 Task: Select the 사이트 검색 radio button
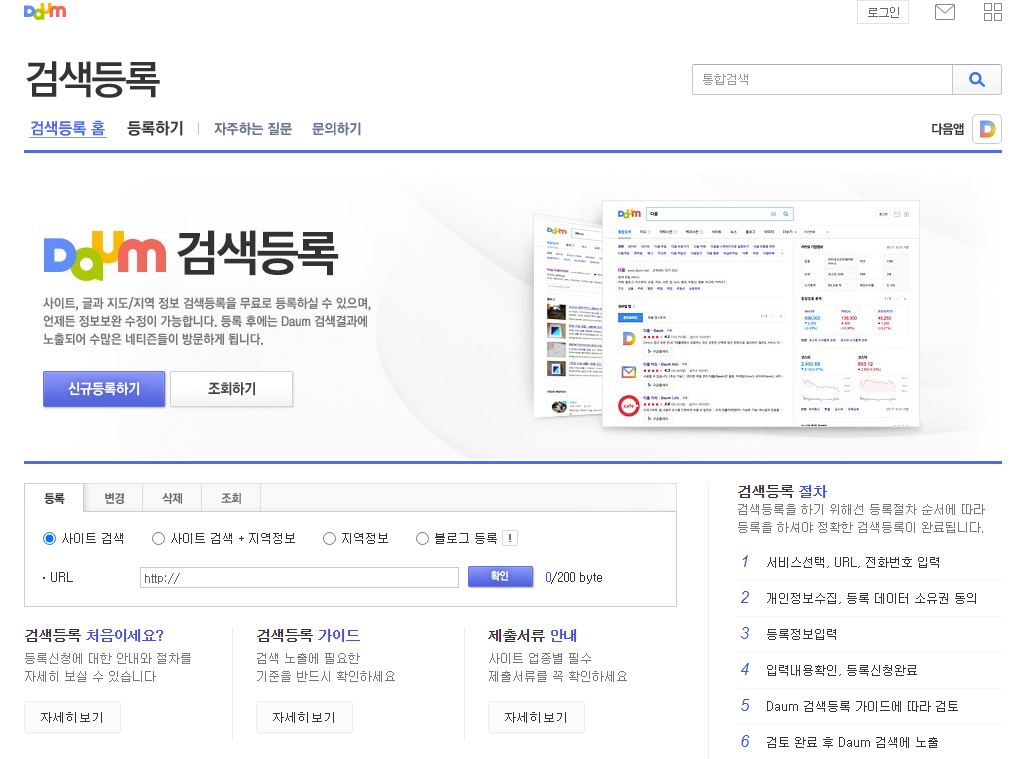tap(49, 539)
